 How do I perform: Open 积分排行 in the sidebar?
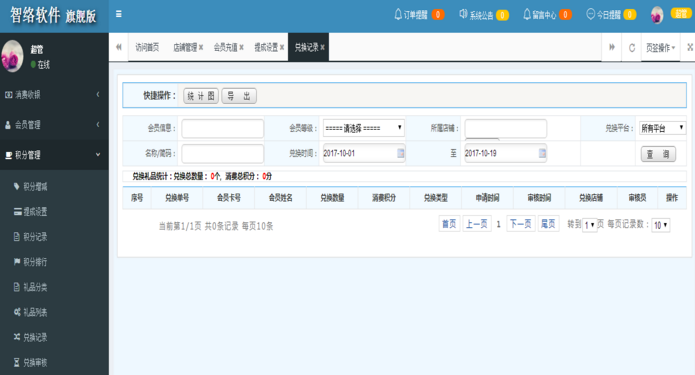35,262
